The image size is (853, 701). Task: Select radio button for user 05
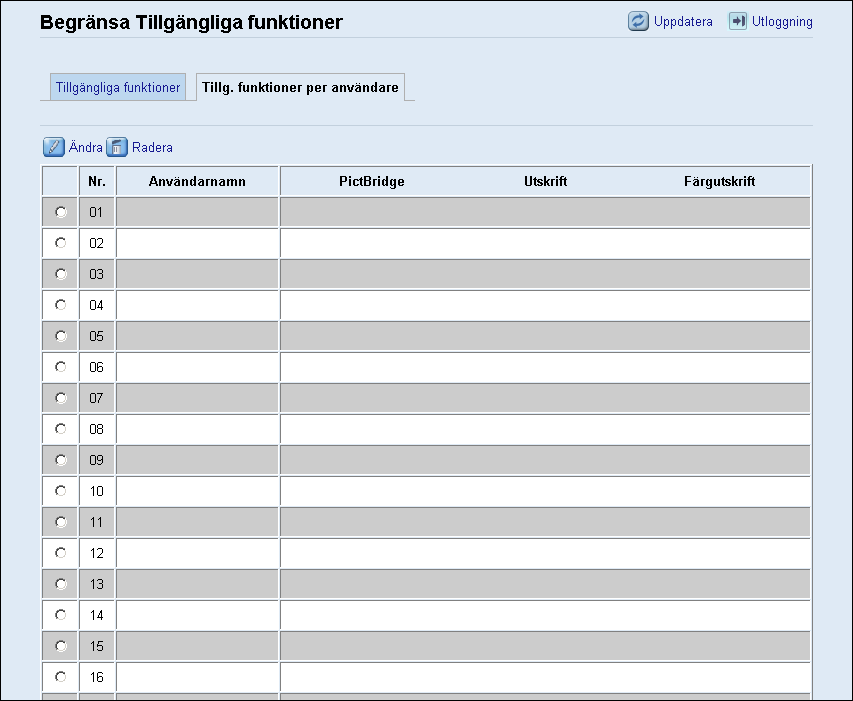pos(60,336)
